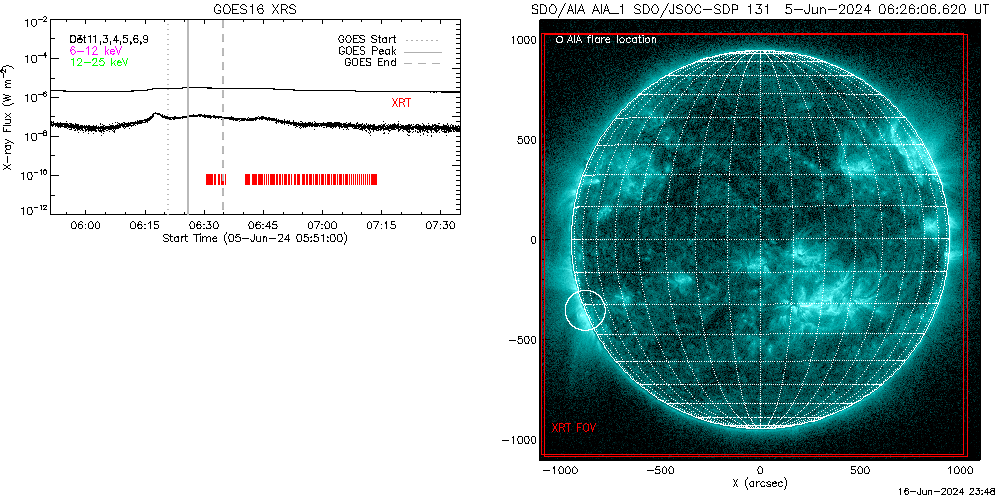
Task: Click the 06:45 time tick label
Action: tap(263, 225)
